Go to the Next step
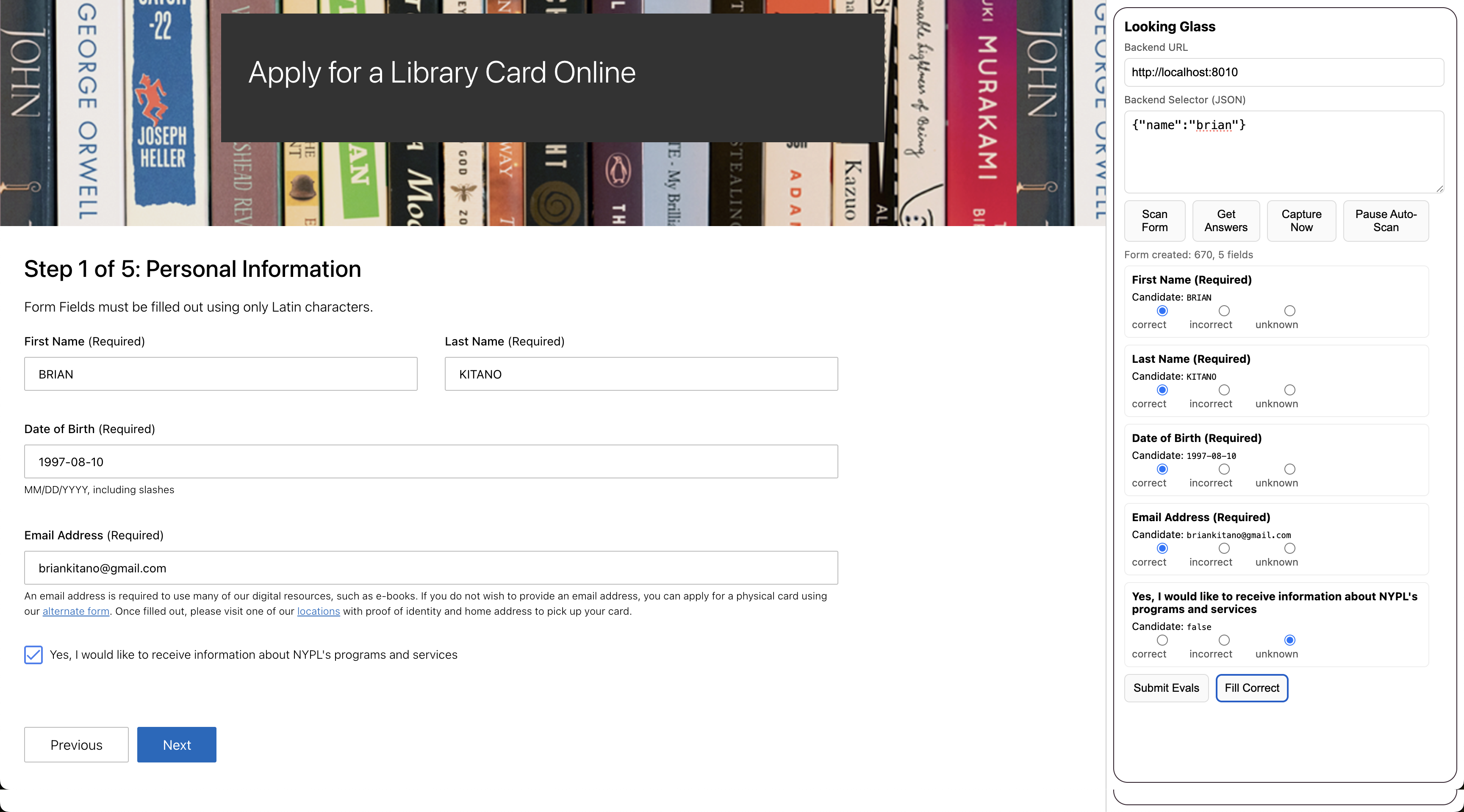 [x=177, y=744]
